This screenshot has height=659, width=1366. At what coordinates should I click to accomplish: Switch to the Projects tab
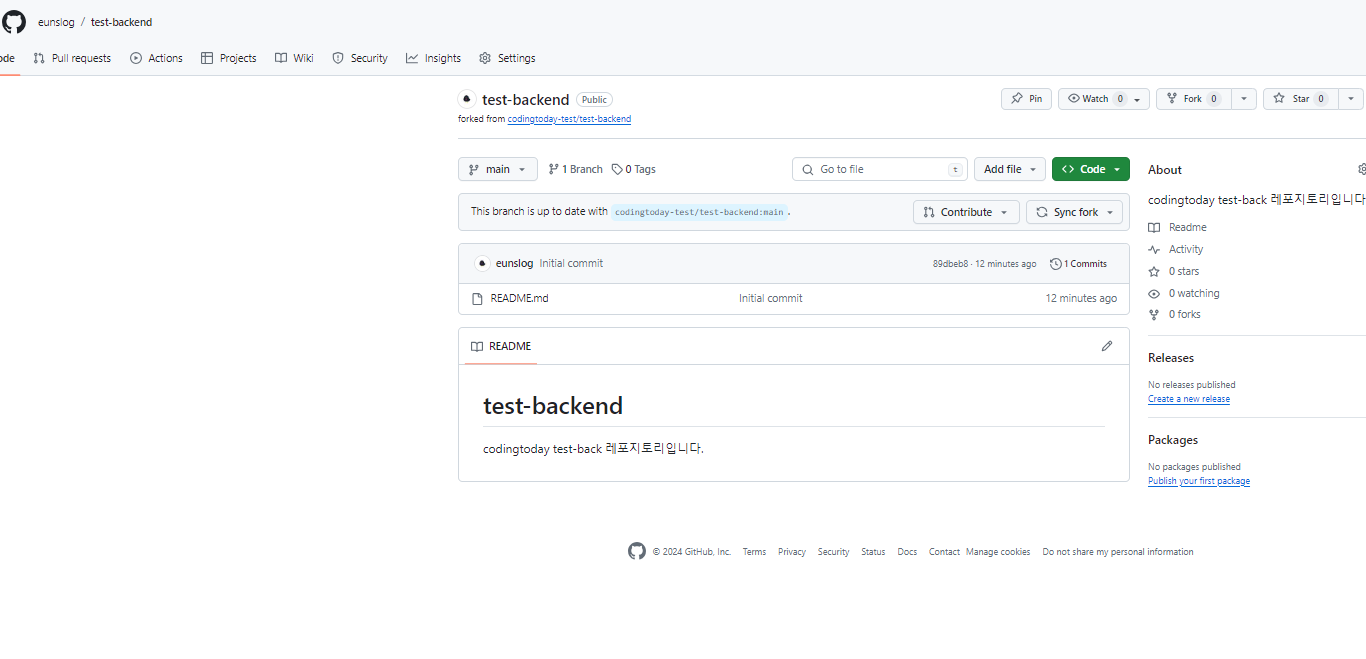coord(229,58)
